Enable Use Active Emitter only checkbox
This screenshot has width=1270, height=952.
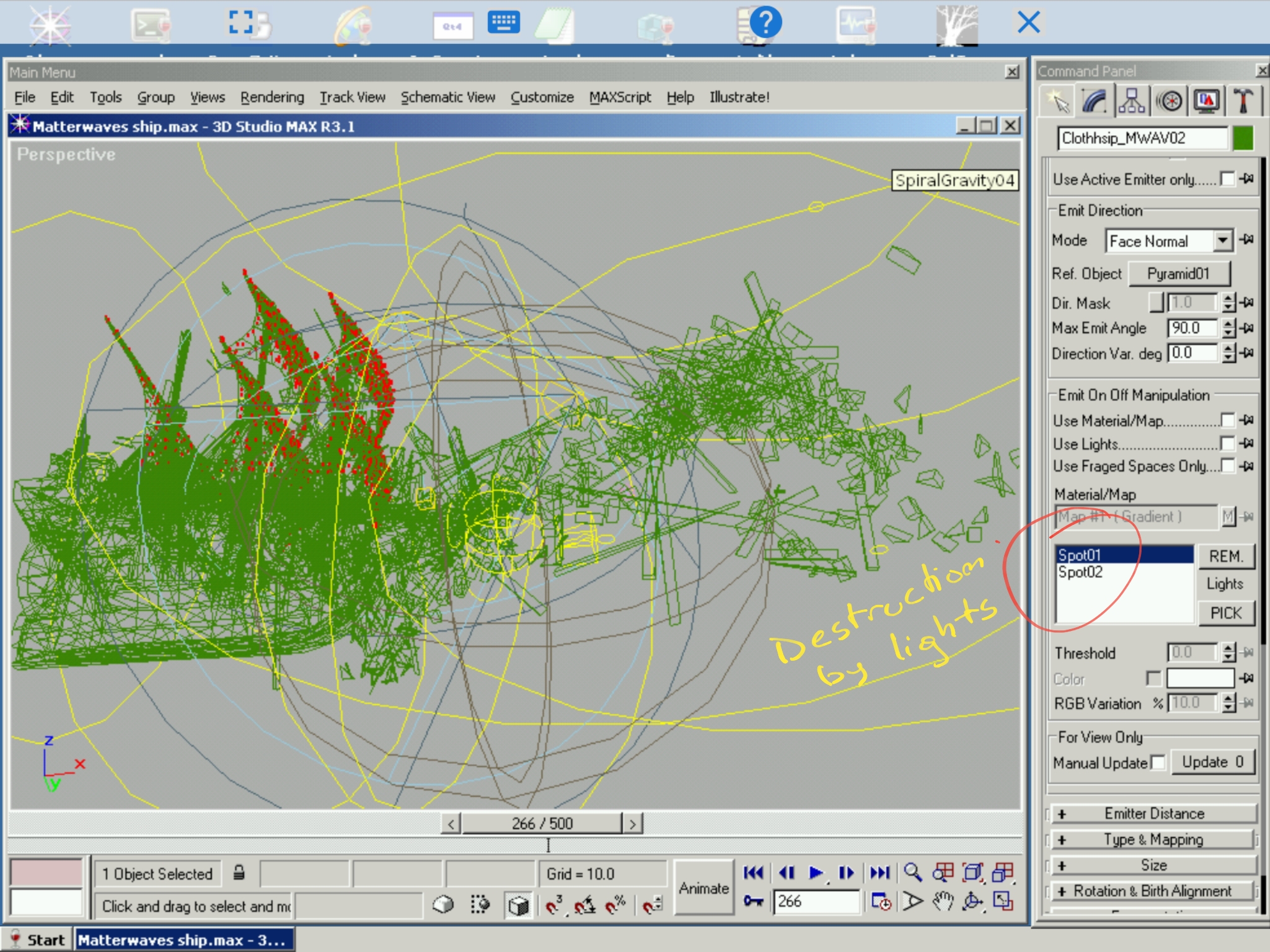[x=1227, y=179]
